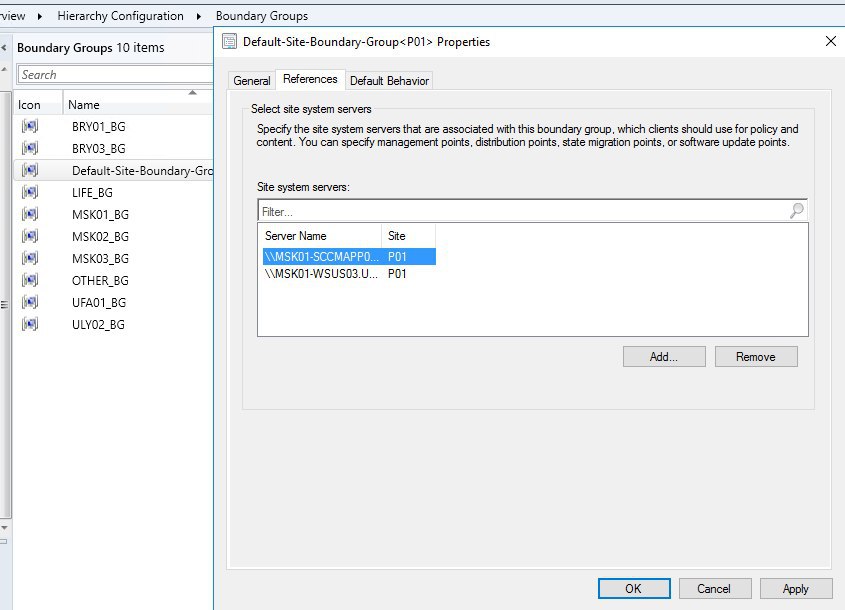845x610 pixels.
Task: Click the Default-Site-Boundary-Group row icon
Action: [x=30, y=170]
